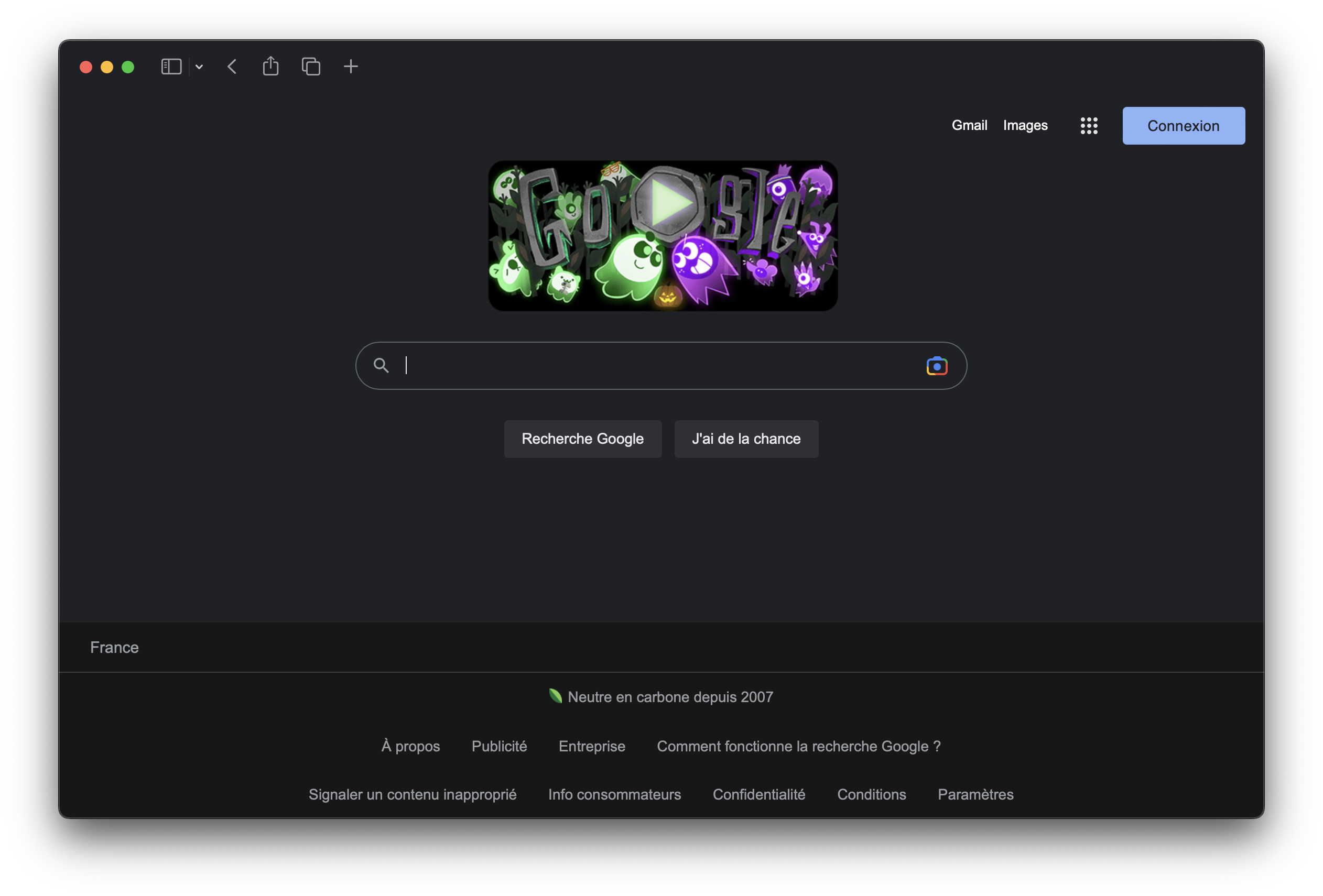Image resolution: width=1323 pixels, height=896 pixels.
Task: Open the sidebar options dropdown chevron
Action: pyautogui.click(x=199, y=67)
